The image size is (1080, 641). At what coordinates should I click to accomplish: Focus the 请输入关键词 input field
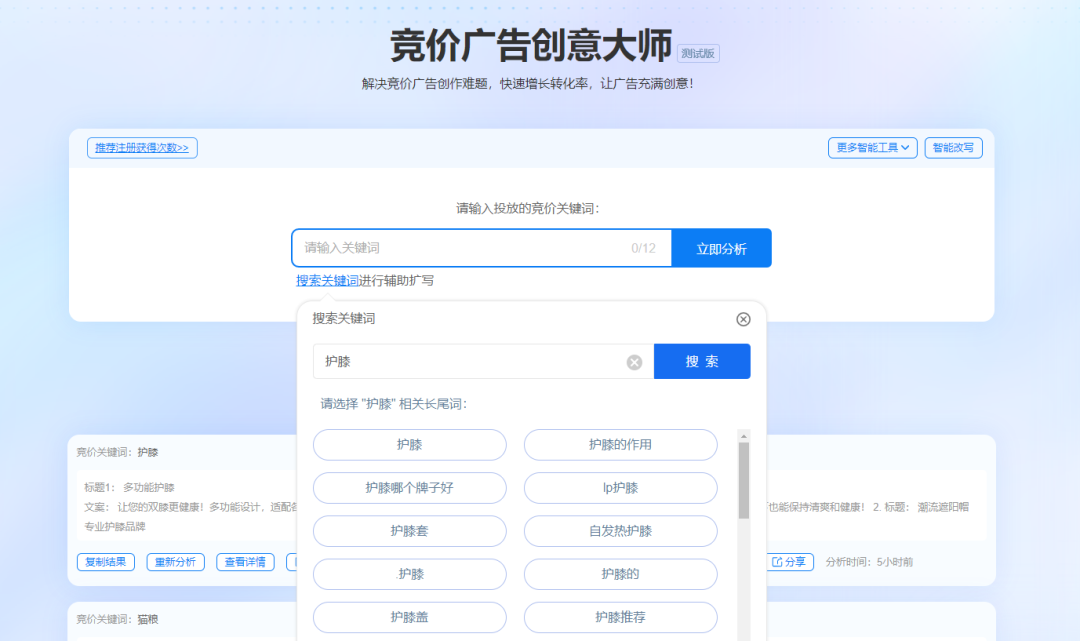(481, 248)
